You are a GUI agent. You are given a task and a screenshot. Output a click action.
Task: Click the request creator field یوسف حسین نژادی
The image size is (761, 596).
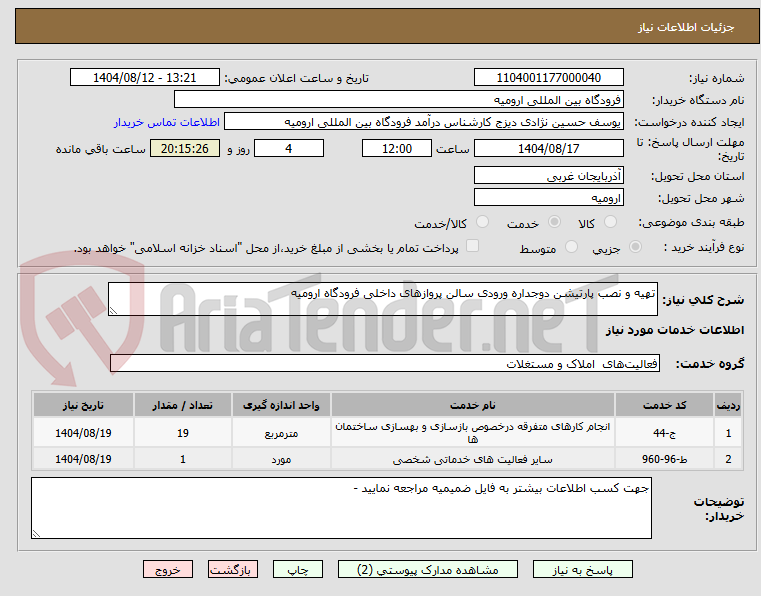(x=424, y=122)
